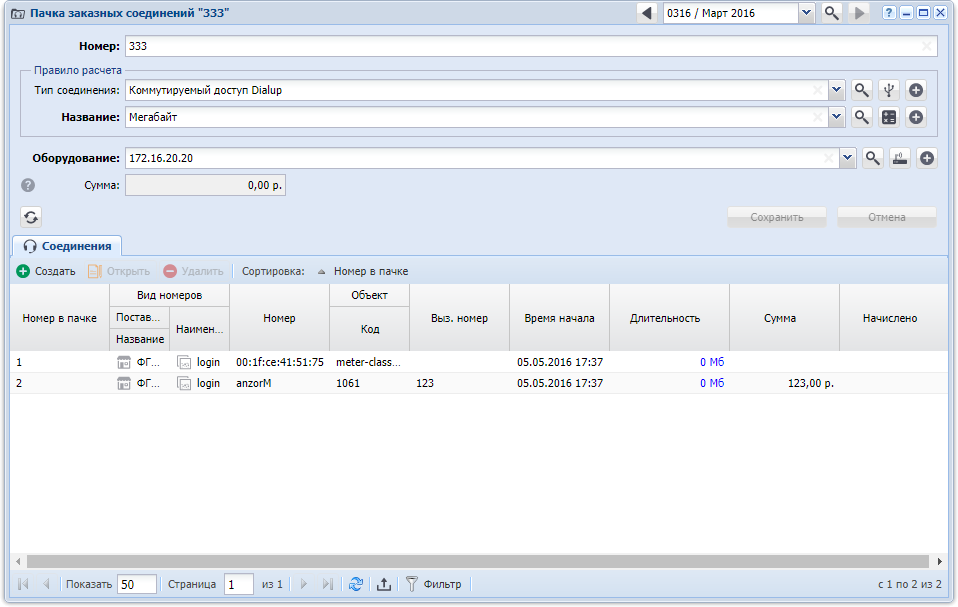Go to previous period arrow

[646, 13]
